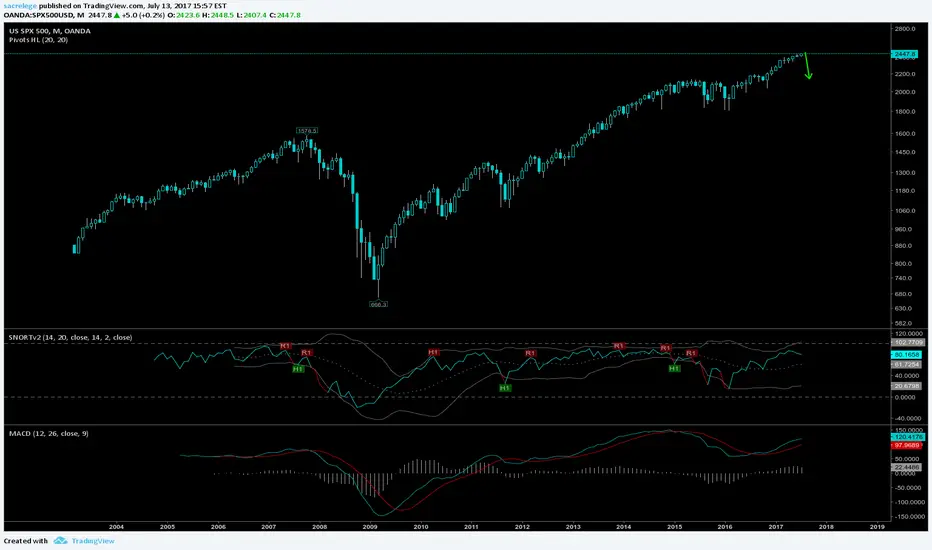Screen dimensions: 932x550
Task: Click the 1060.0 price axis label
Action: [905, 210]
